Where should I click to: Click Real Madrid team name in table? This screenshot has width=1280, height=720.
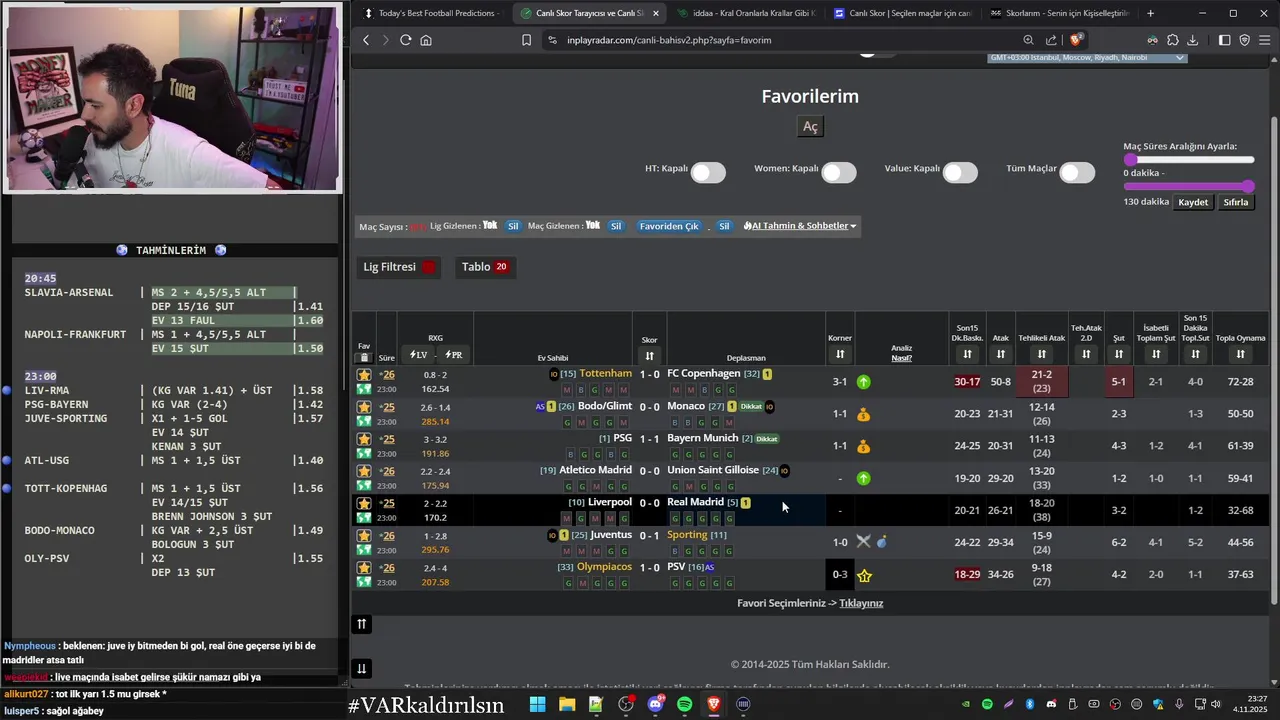pos(695,502)
